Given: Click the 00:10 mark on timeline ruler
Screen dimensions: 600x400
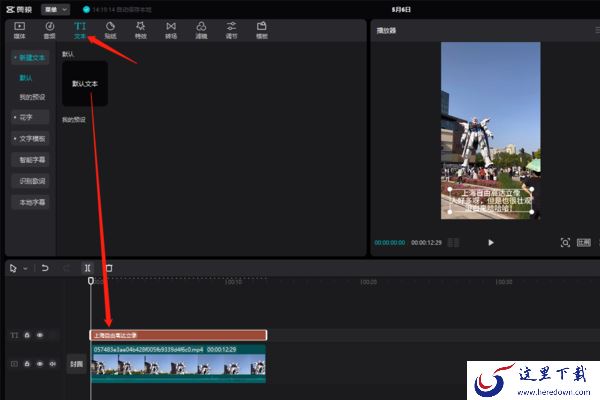Looking at the screenshot, I should click(x=233, y=282).
